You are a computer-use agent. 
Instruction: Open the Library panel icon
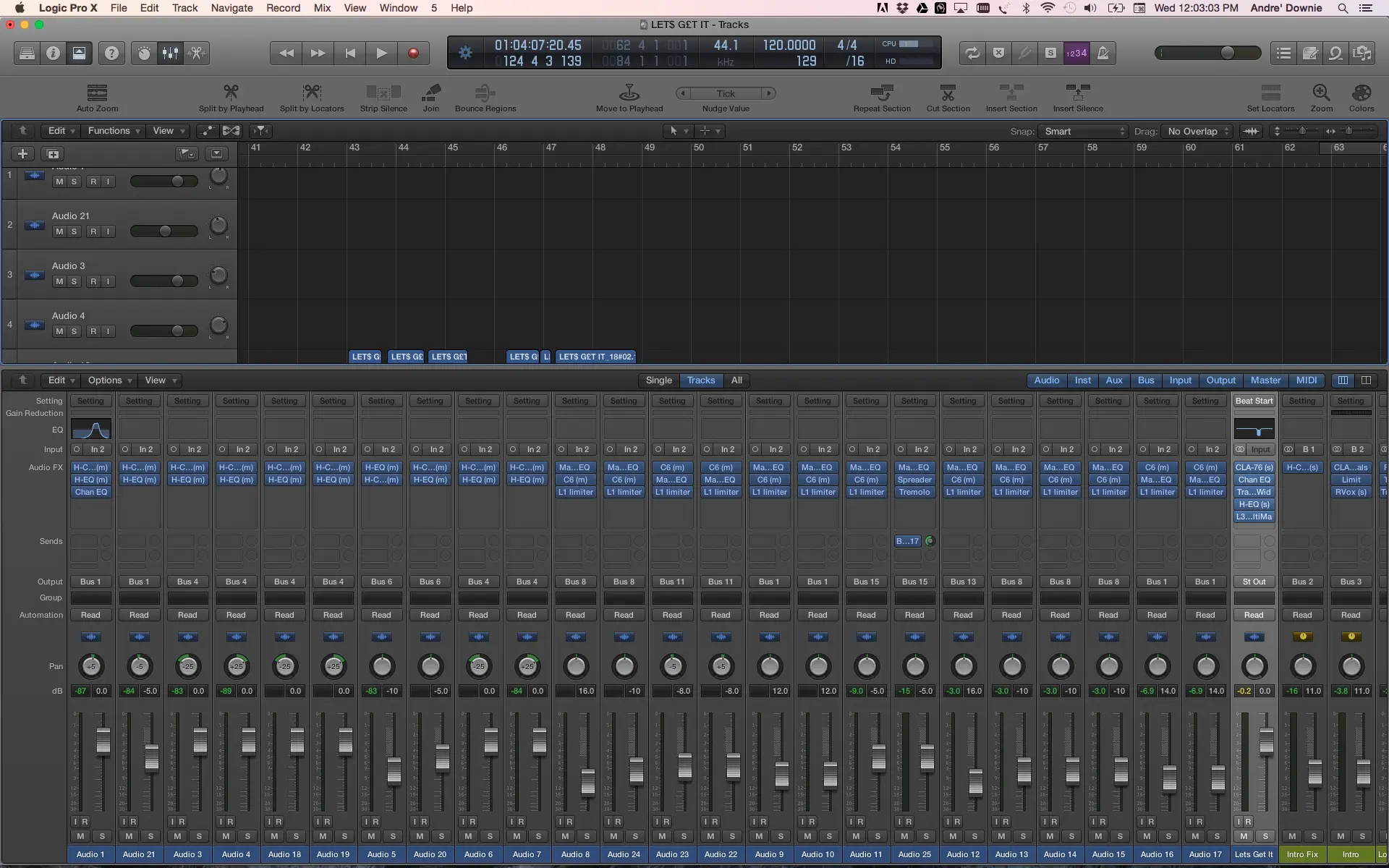(x=27, y=54)
